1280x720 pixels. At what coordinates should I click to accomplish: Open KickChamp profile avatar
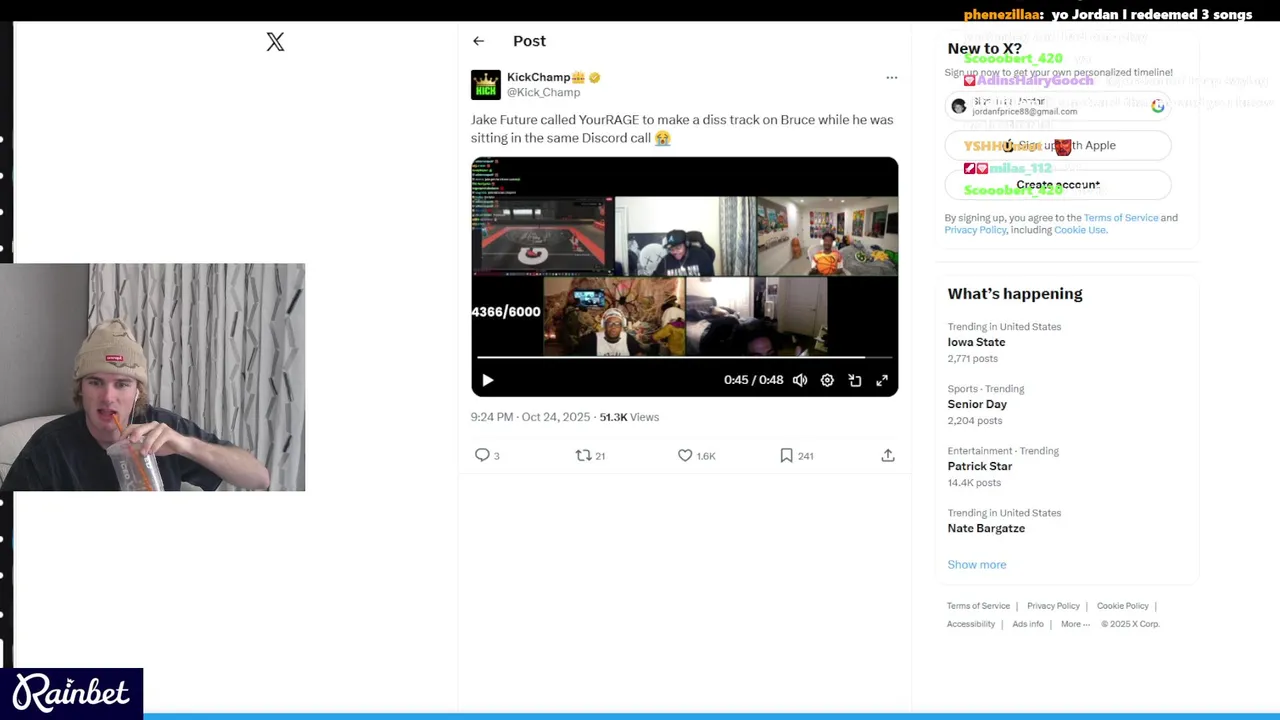486,85
